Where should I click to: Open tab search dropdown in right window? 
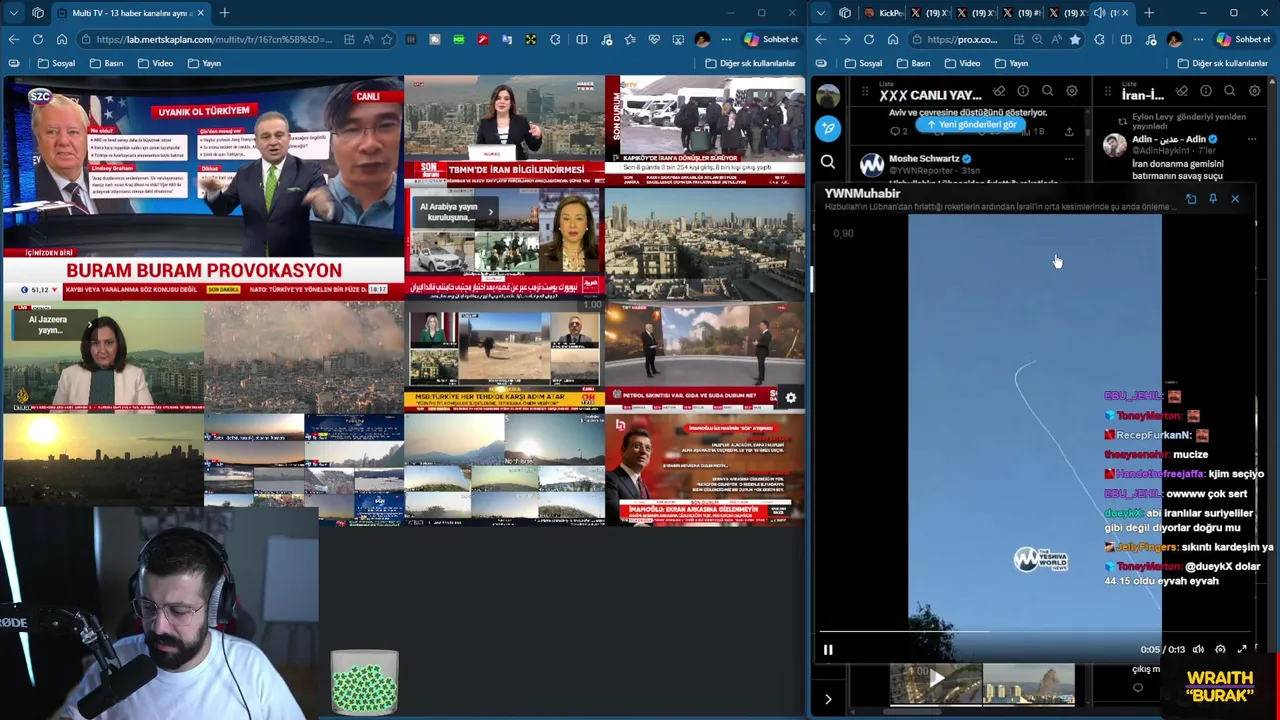(821, 13)
